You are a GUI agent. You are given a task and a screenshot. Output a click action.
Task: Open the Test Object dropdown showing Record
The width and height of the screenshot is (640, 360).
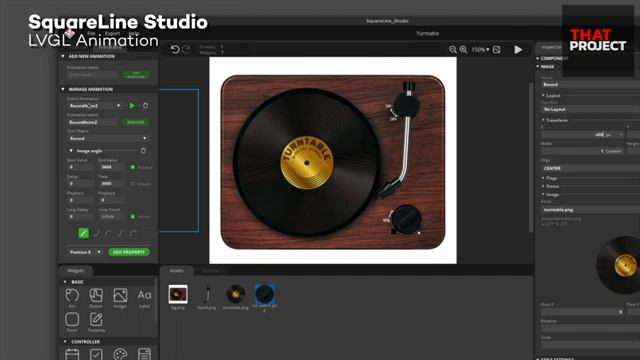click(x=107, y=138)
